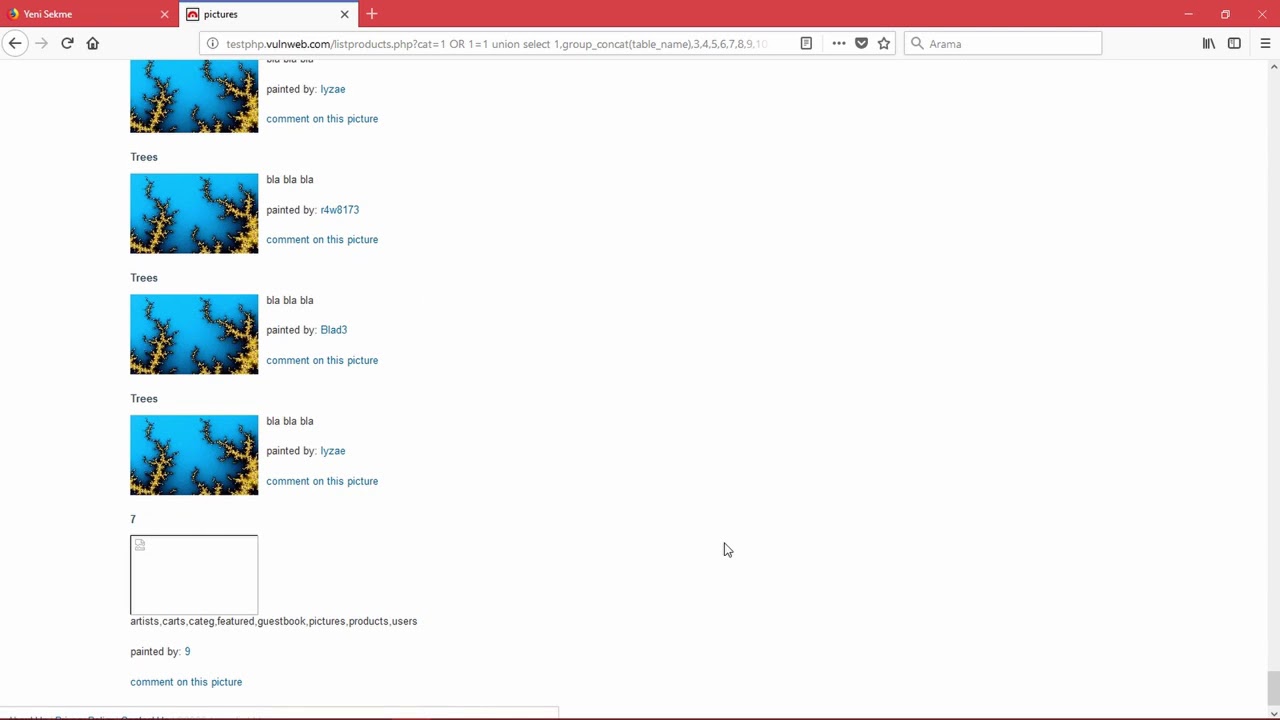Image resolution: width=1280 pixels, height=720 pixels.
Task: Open artist link Blad3
Action: point(334,330)
